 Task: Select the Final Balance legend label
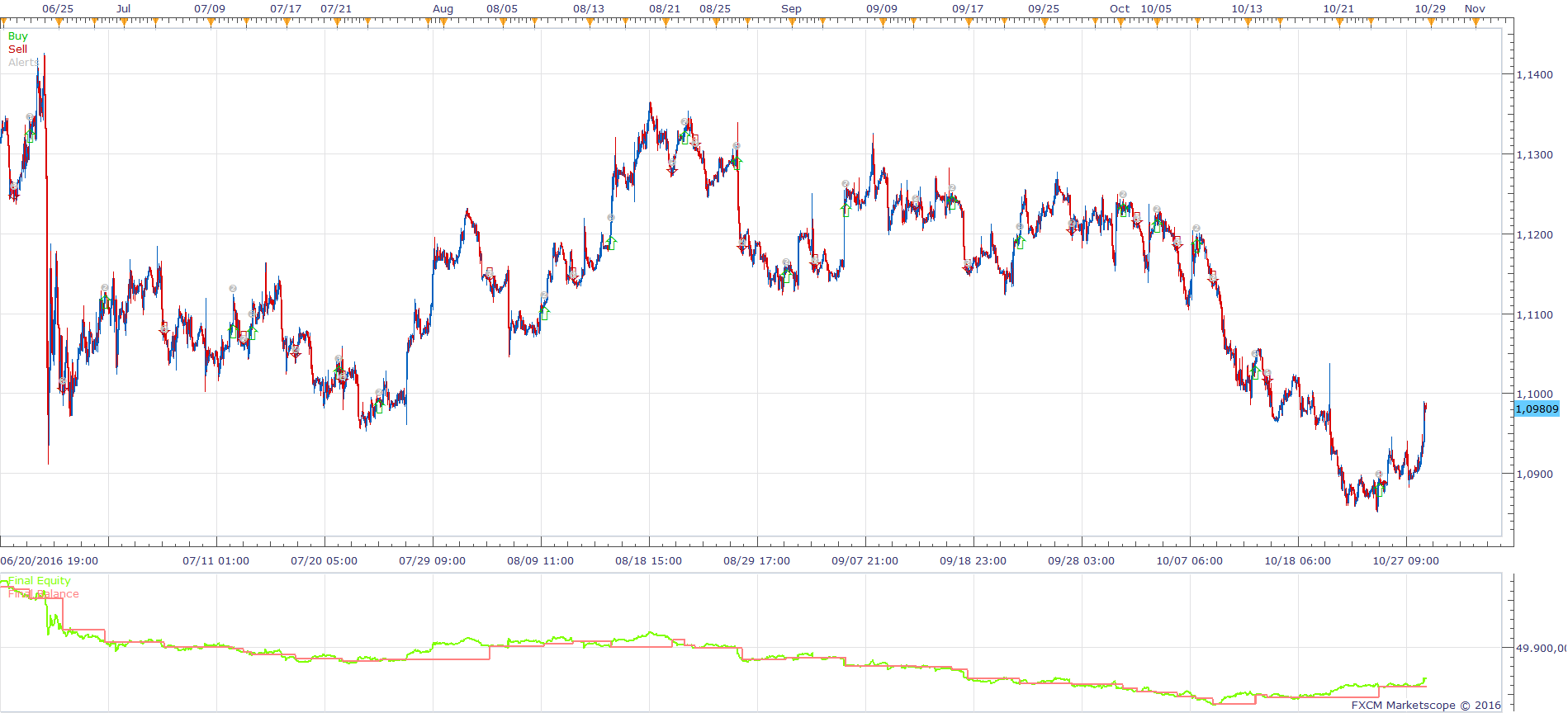(44, 594)
